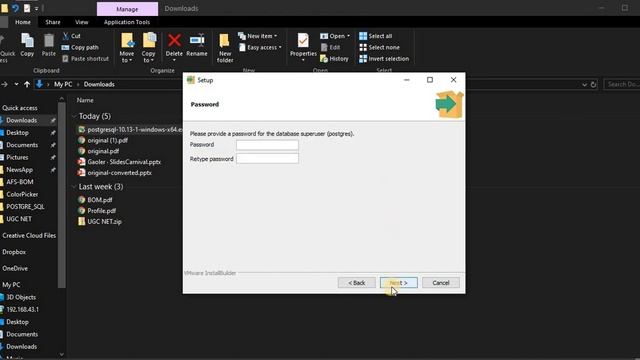Click Select none in the ribbon
Image resolution: width=640 pixels, height=360 pixels.
tap(379, 47)
